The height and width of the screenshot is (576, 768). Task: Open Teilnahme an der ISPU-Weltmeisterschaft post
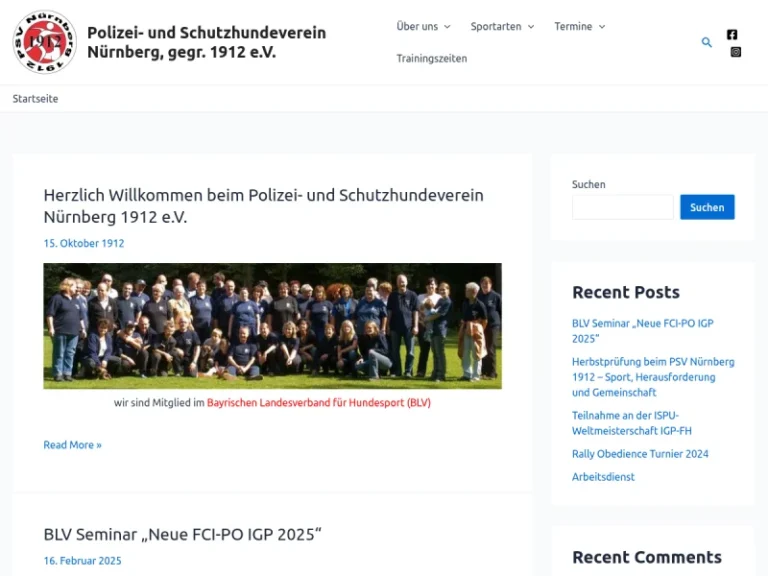click(632, 423)
